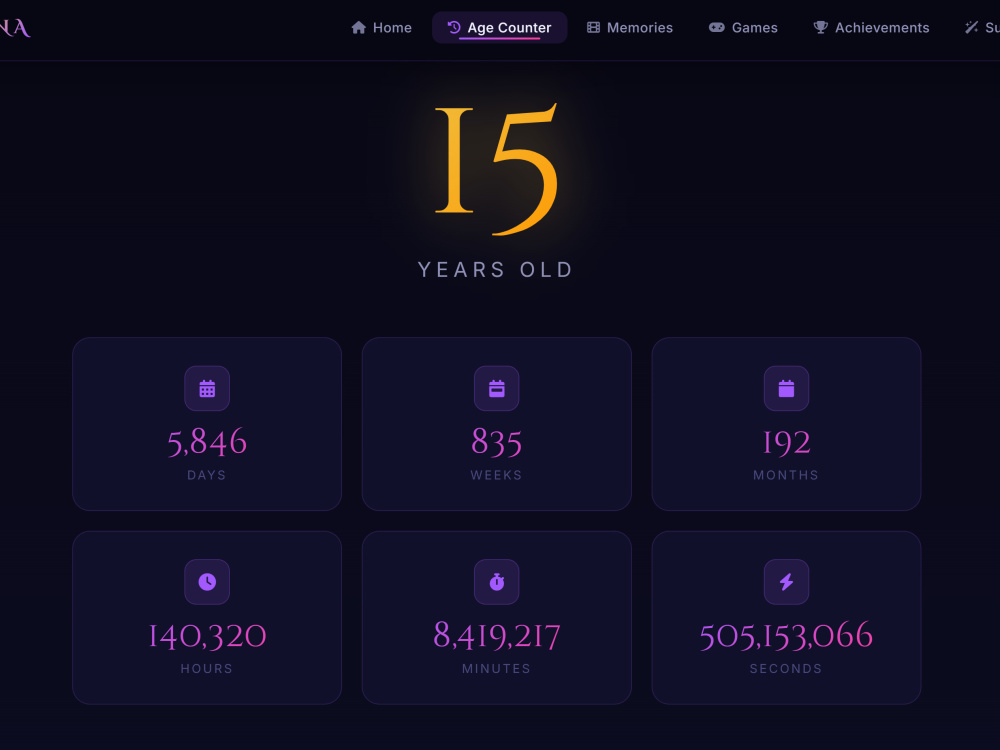Viewport: 1000px width, 750px height.
Task: Click the MONTHS label
Action: click(x=786, y=475)
